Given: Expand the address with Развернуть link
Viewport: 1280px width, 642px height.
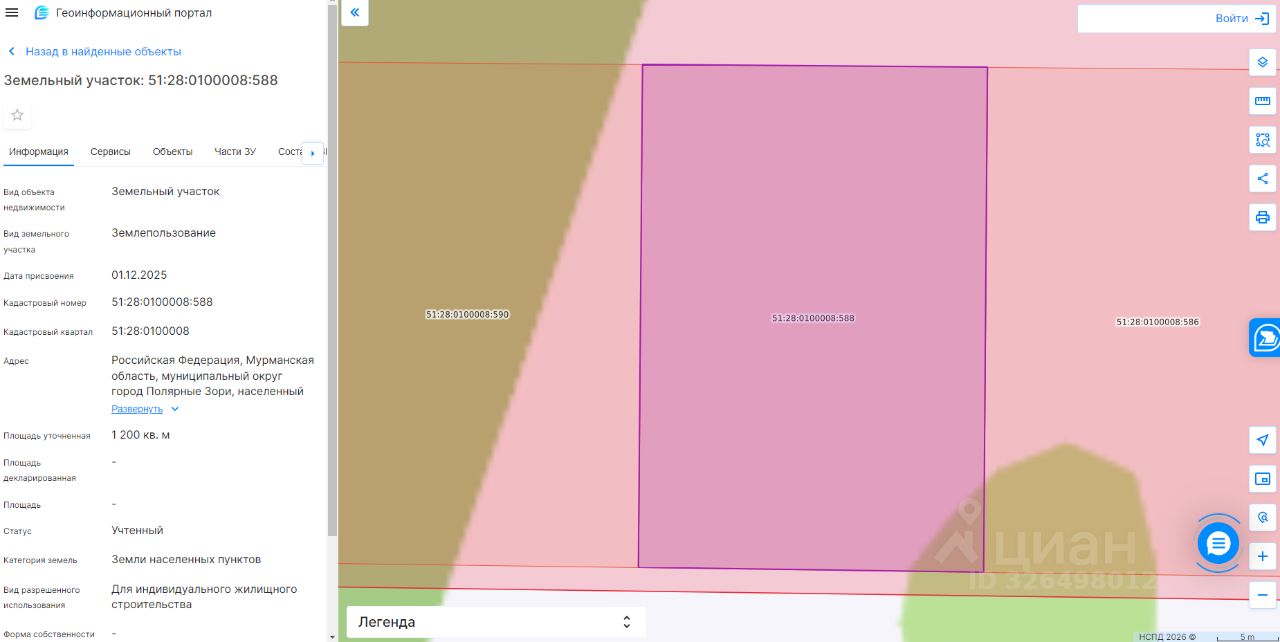Looking at the screenshot, I should pyautogui.click(x=145, y=409).
